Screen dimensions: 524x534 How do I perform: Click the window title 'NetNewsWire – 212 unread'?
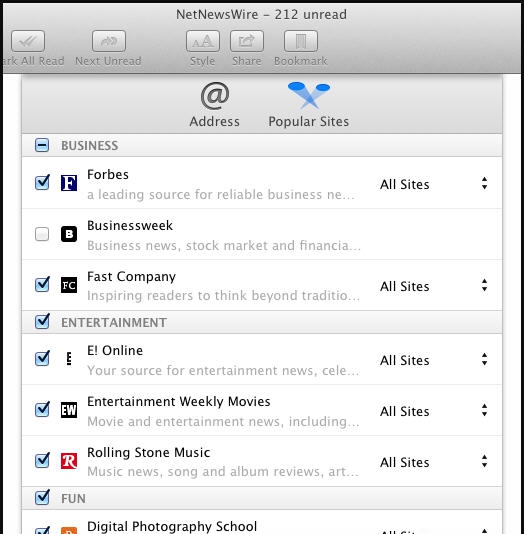(x=261, y=15)
